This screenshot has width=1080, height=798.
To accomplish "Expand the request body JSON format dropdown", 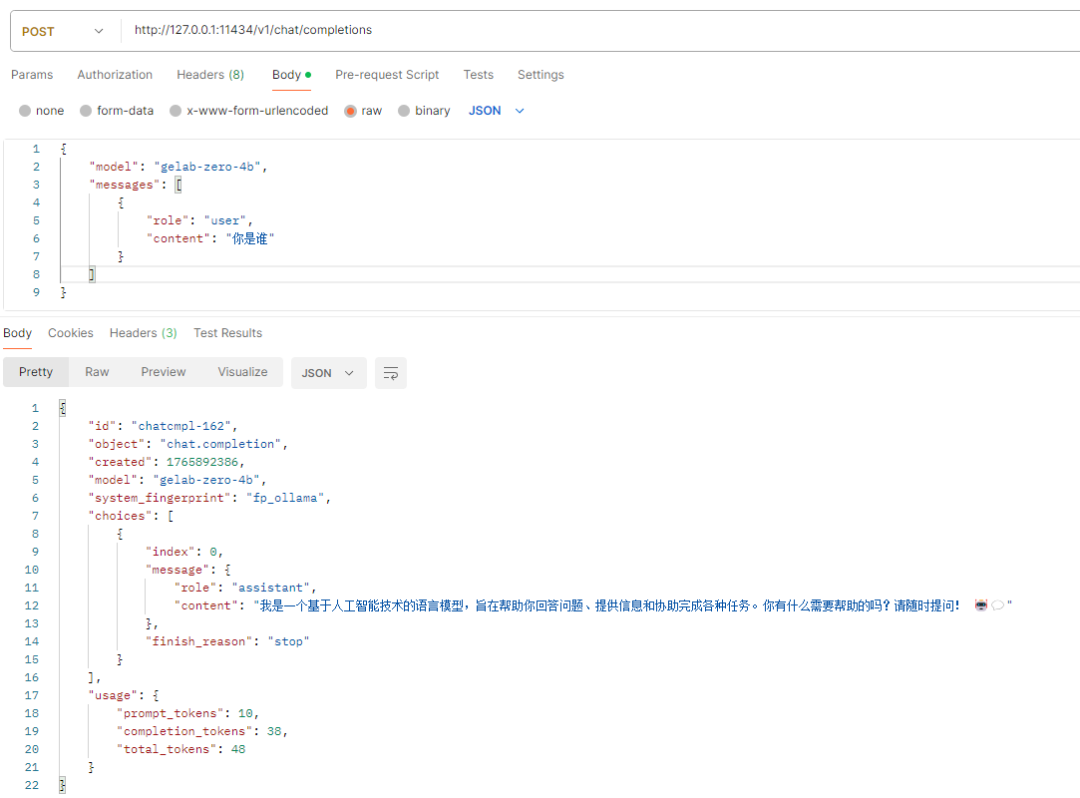I will click(x=496, y=111).
